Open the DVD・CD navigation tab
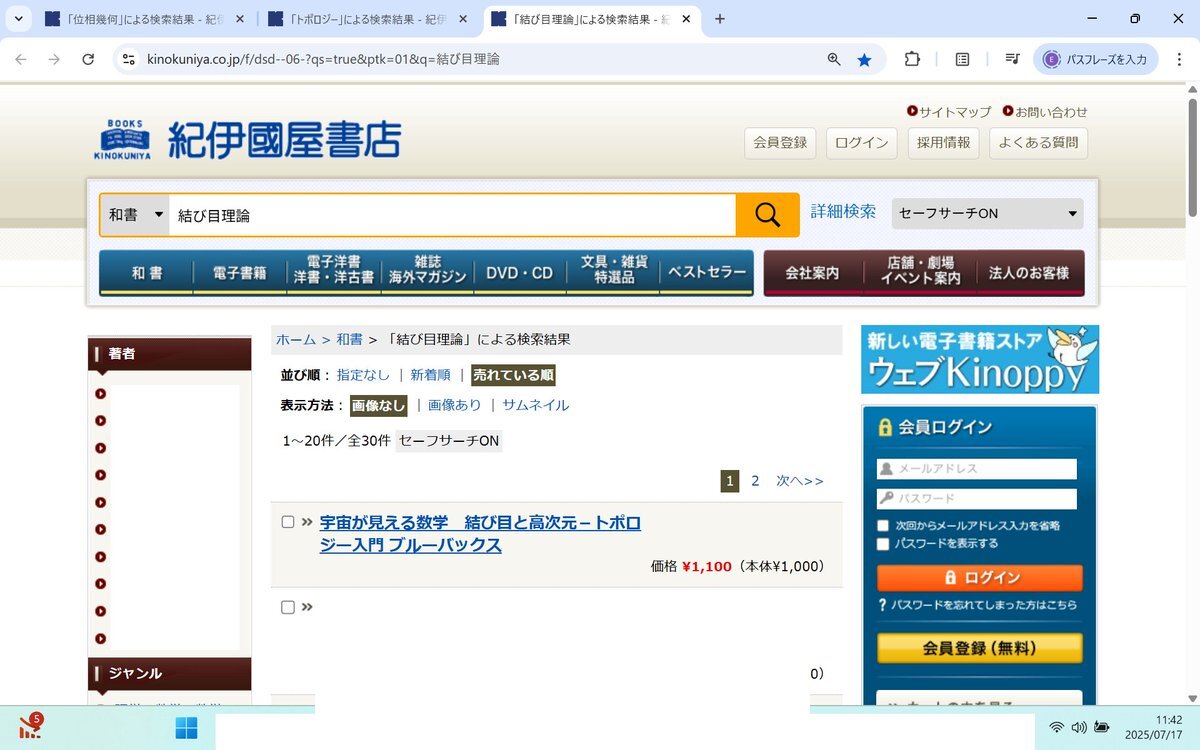This screenshot has height=750, width=1200. (520, 273)
